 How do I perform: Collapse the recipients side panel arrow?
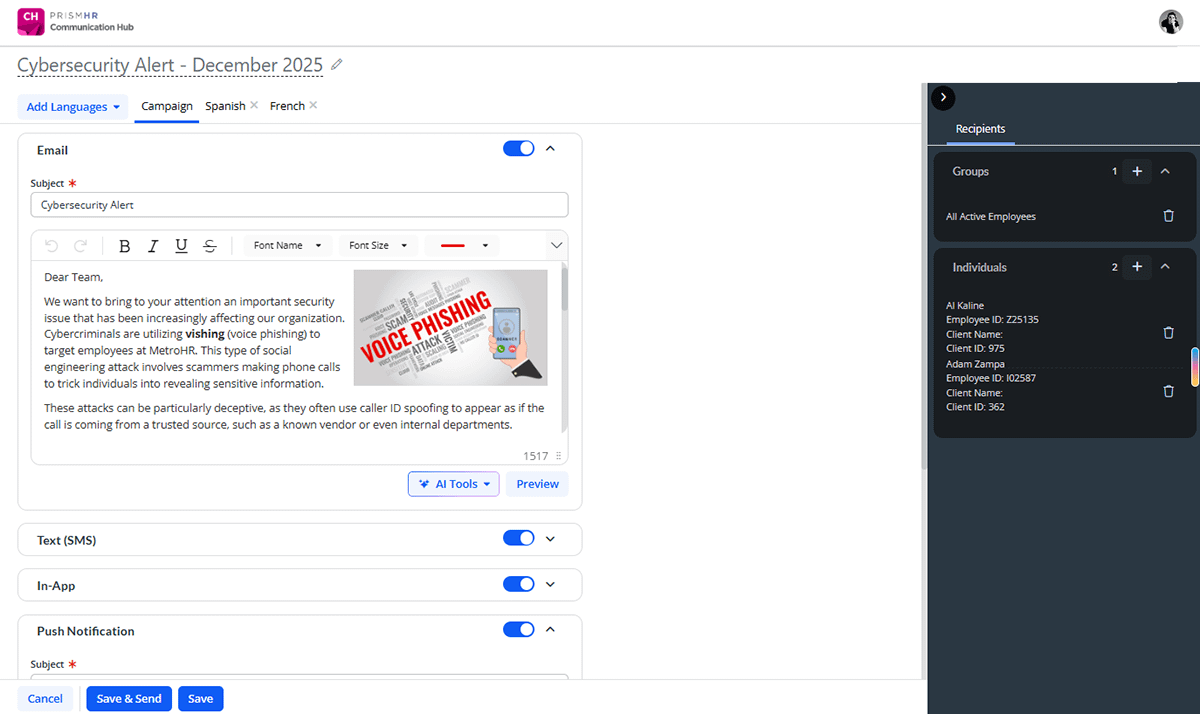[943, 97]
